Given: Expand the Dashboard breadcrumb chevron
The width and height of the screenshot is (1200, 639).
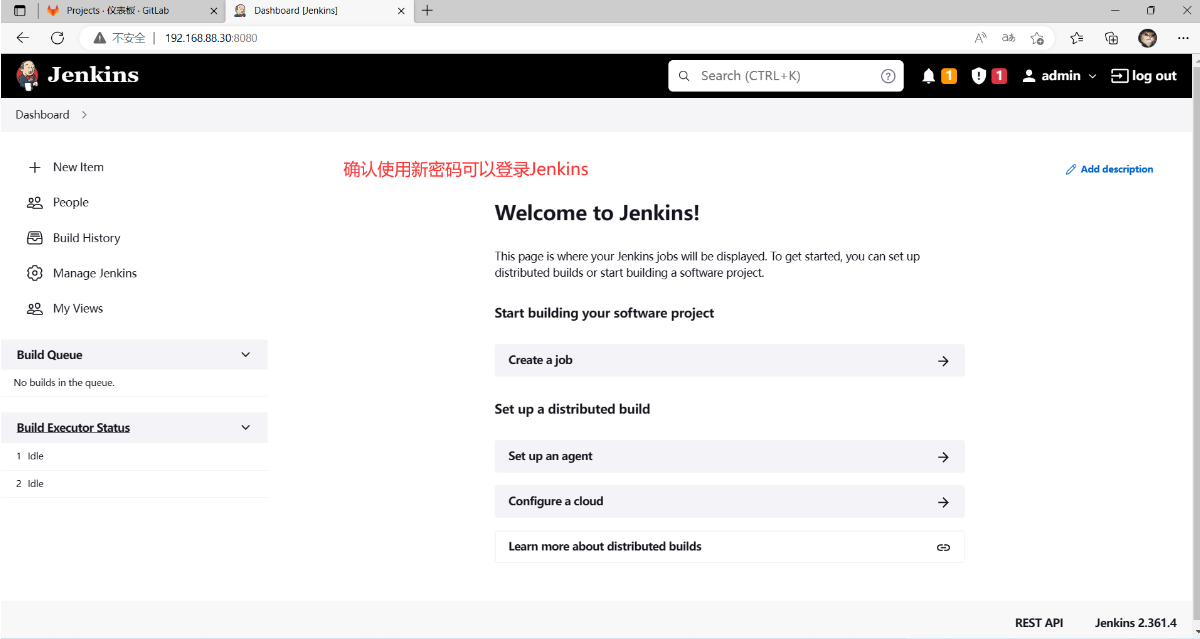Looking at the screenshot, I should tap(84, 115).
